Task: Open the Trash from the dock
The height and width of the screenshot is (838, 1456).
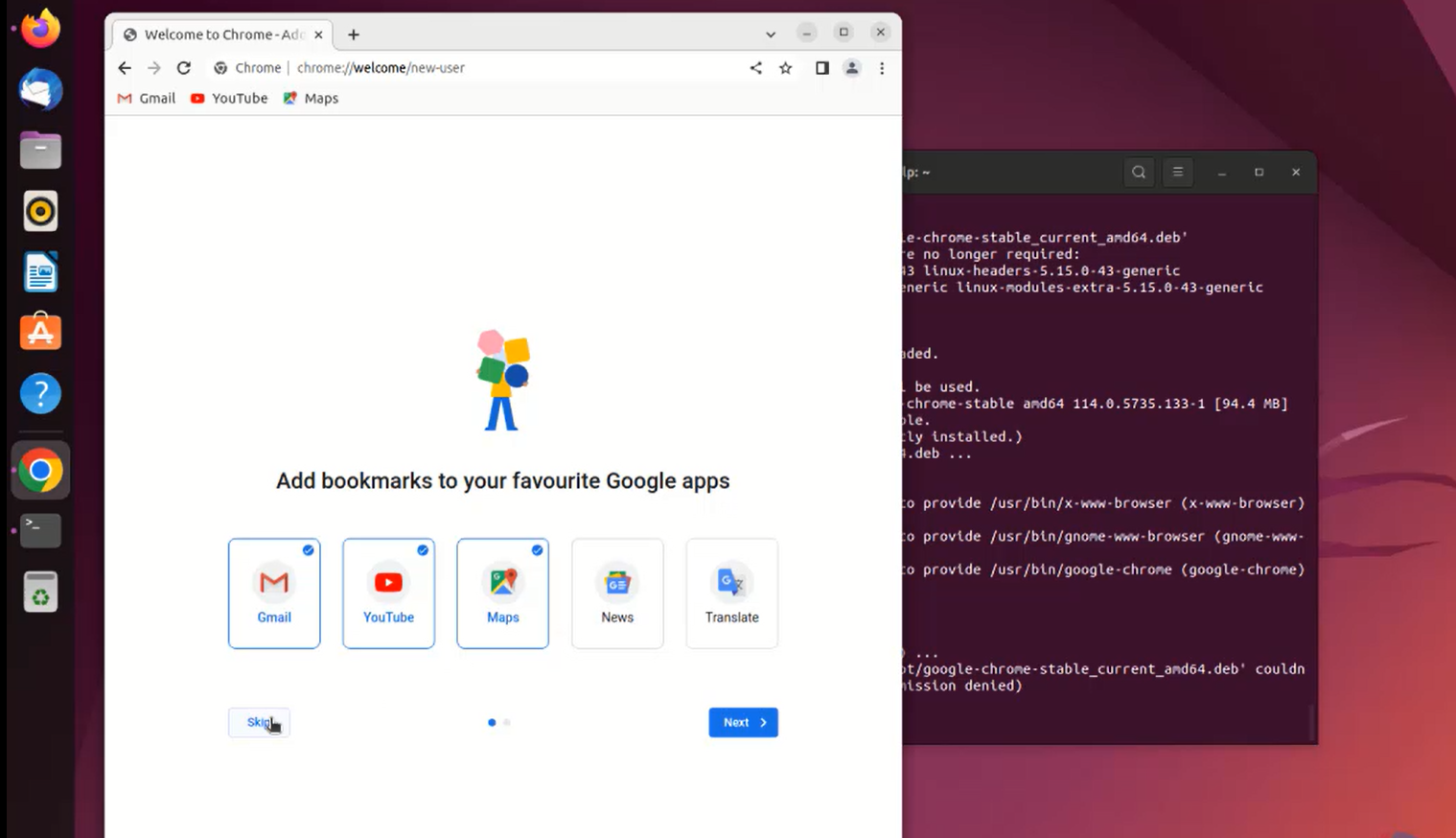Action: pos(40,592)
